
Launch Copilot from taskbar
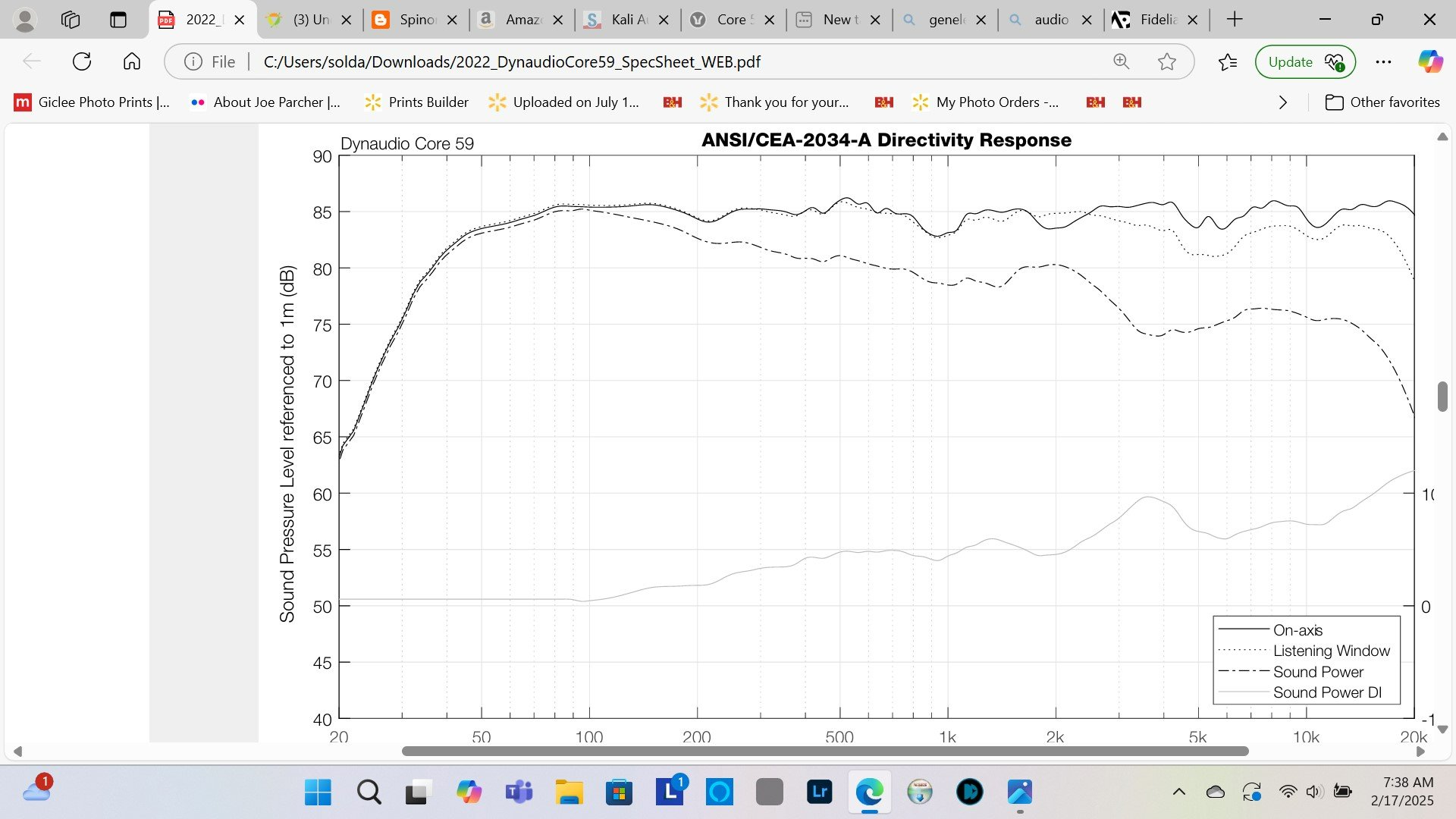click(469, 792)
